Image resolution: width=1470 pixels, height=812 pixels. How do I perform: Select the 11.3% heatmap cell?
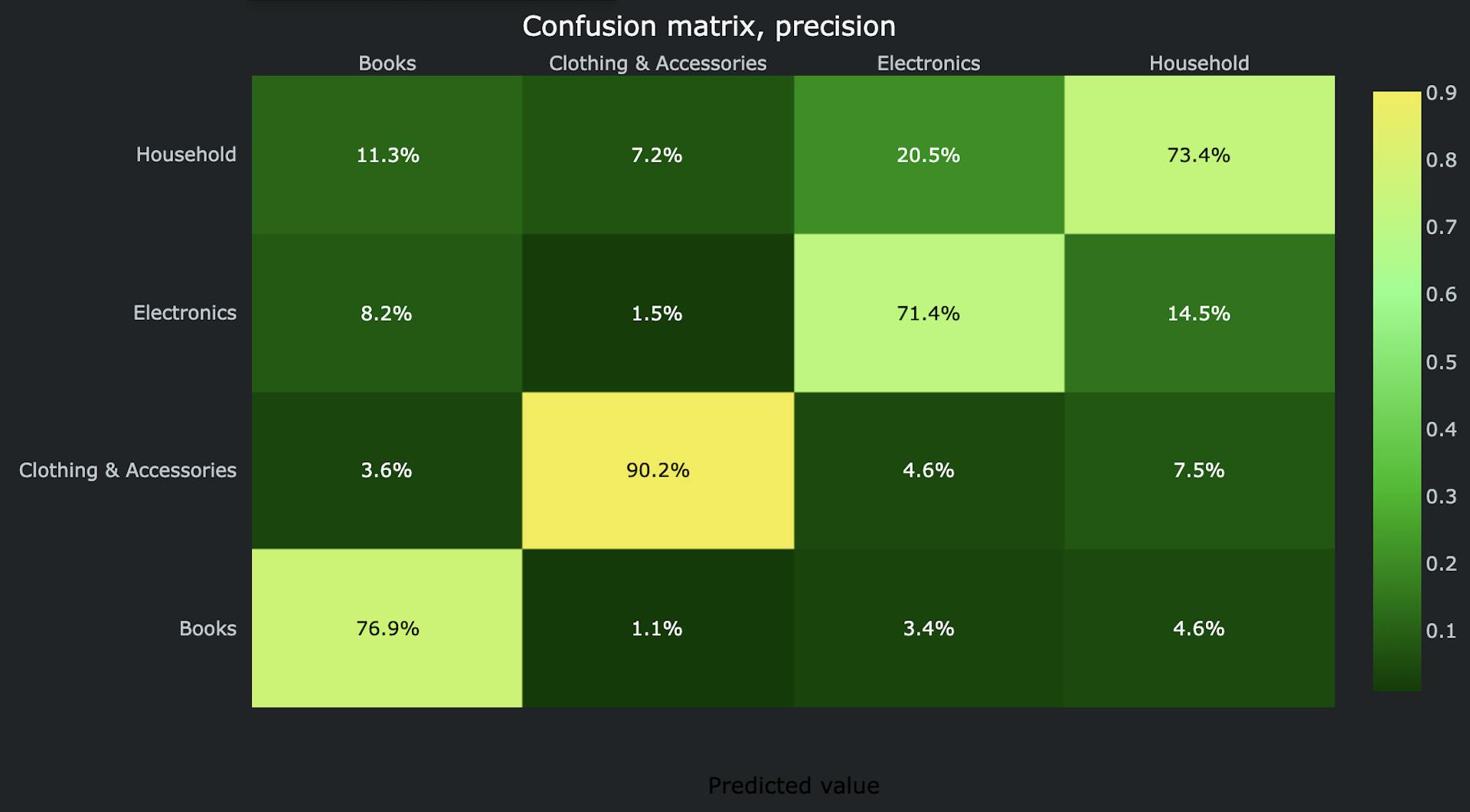(387, 155)
